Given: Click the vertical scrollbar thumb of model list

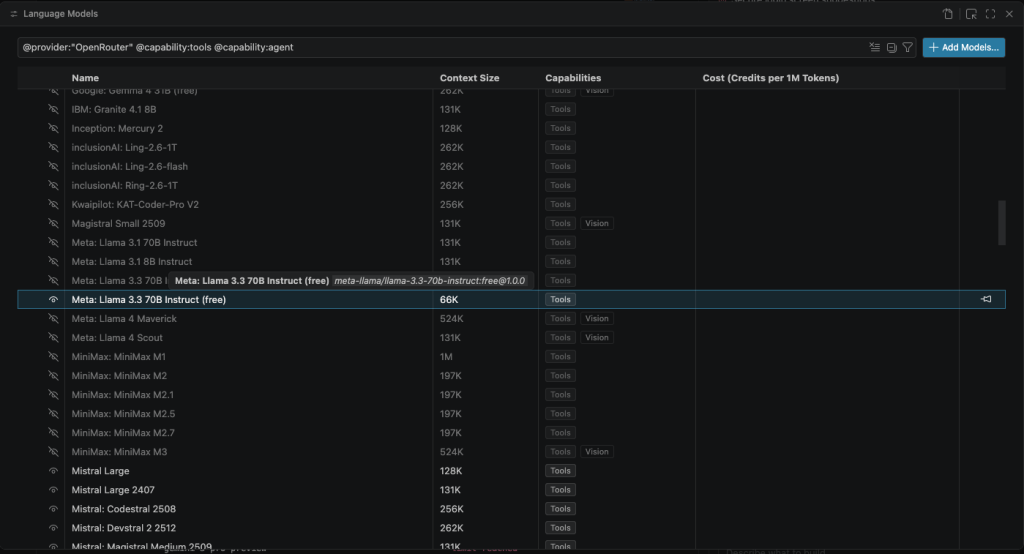Looking at the screenshot, I should (1002, 223).
